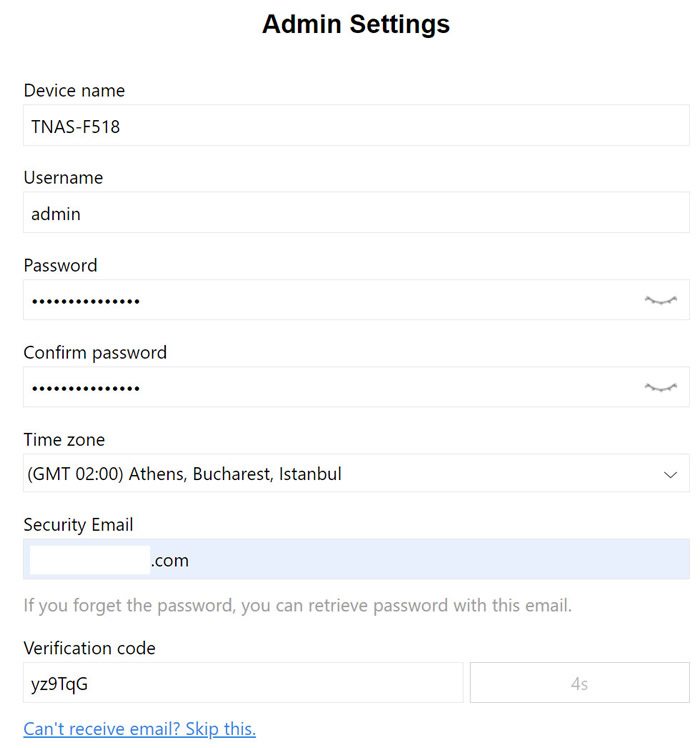Viewport: 700px width, 748px height.
Task: Click the 4s countdown resend button
Action: [x=580, y=683]
